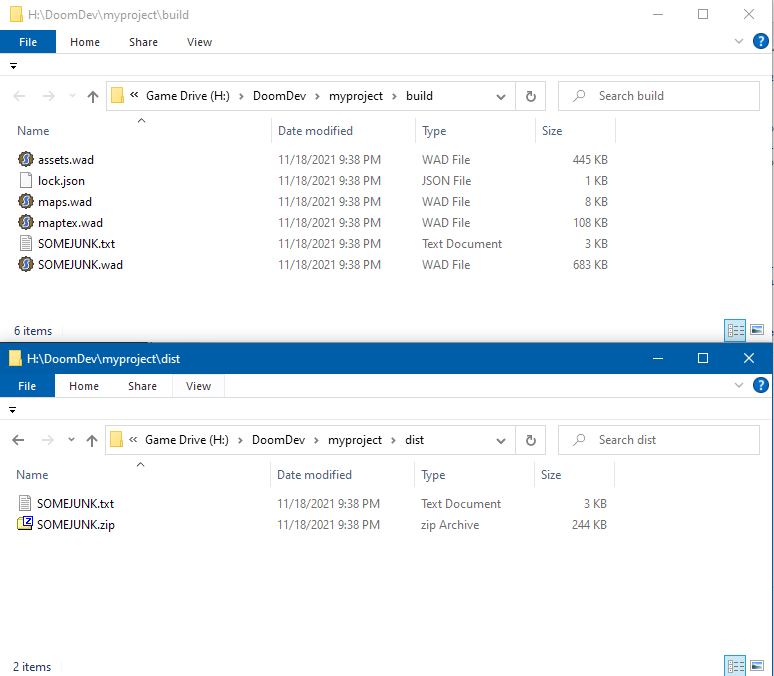The height and width of the screenshot is (676, 774).
Task: Refresh the build folder
Action: pyautogui.click(x=531, y=96)
